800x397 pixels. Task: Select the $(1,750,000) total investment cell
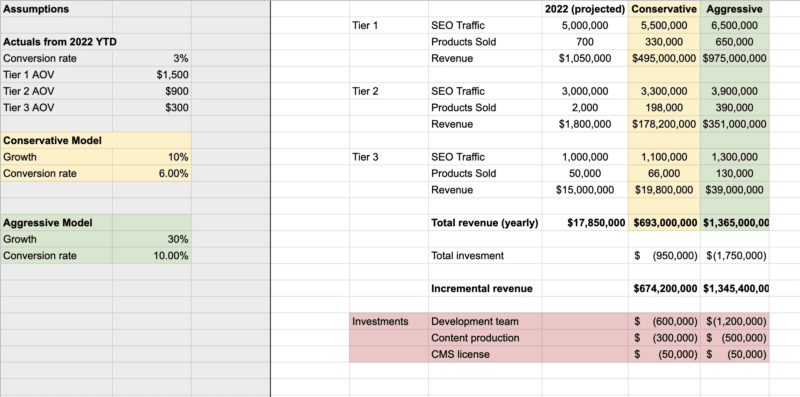click(734, 255)
